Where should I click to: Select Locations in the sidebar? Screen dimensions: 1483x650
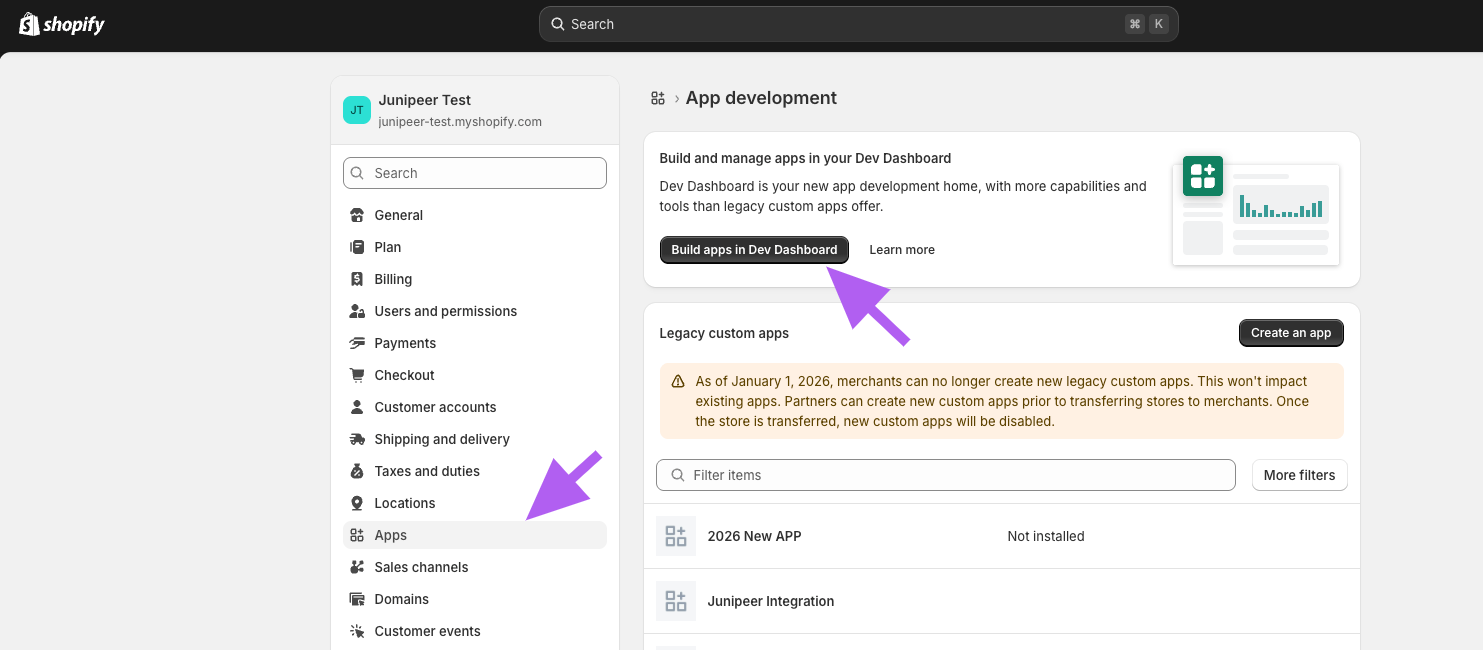[475, 503]
